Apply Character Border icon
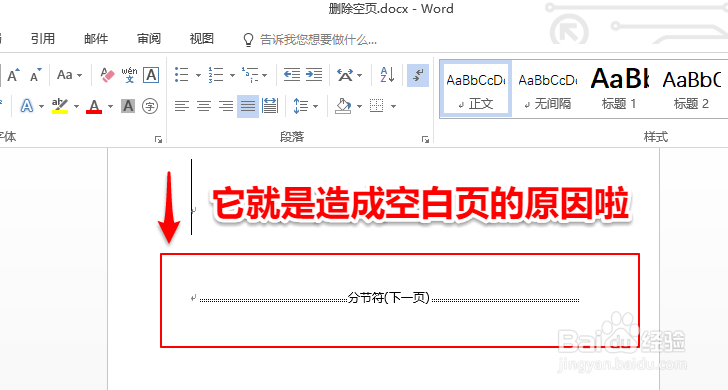 pyautogui.click(x=151, y=75)
